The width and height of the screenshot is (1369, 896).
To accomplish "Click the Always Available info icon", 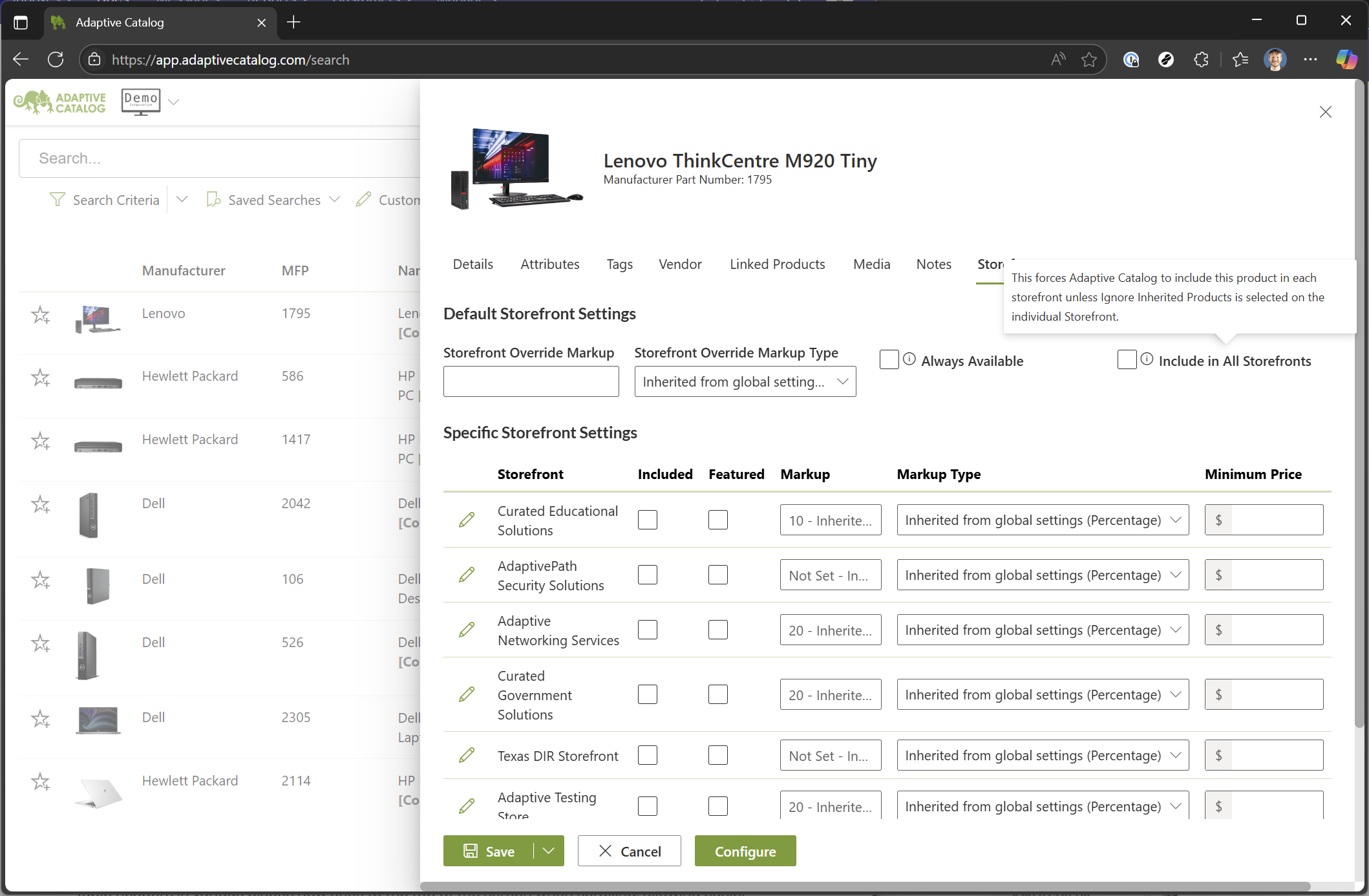I will pos(909,359).
